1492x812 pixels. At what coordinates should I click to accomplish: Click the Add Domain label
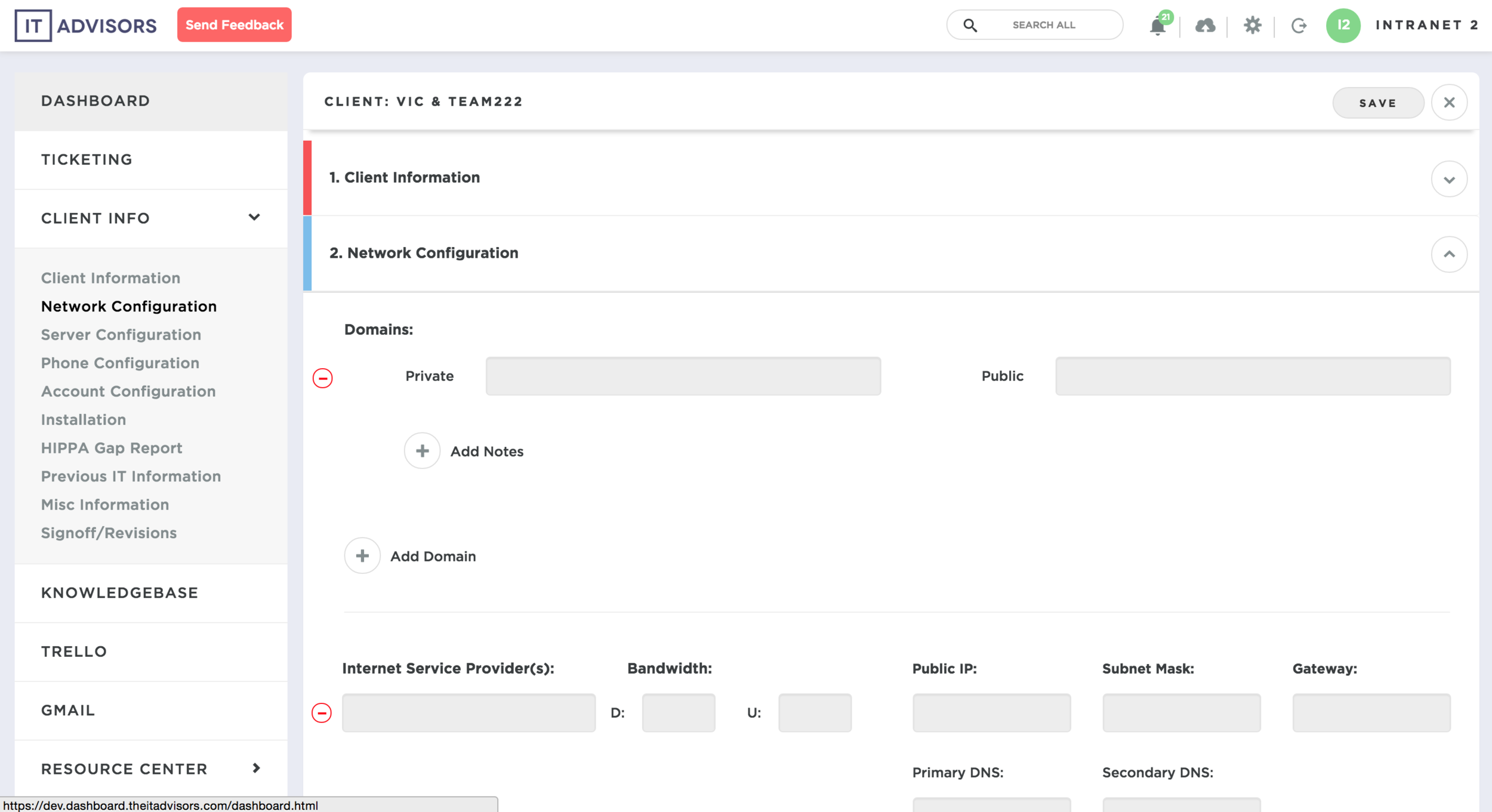point(433,557)
